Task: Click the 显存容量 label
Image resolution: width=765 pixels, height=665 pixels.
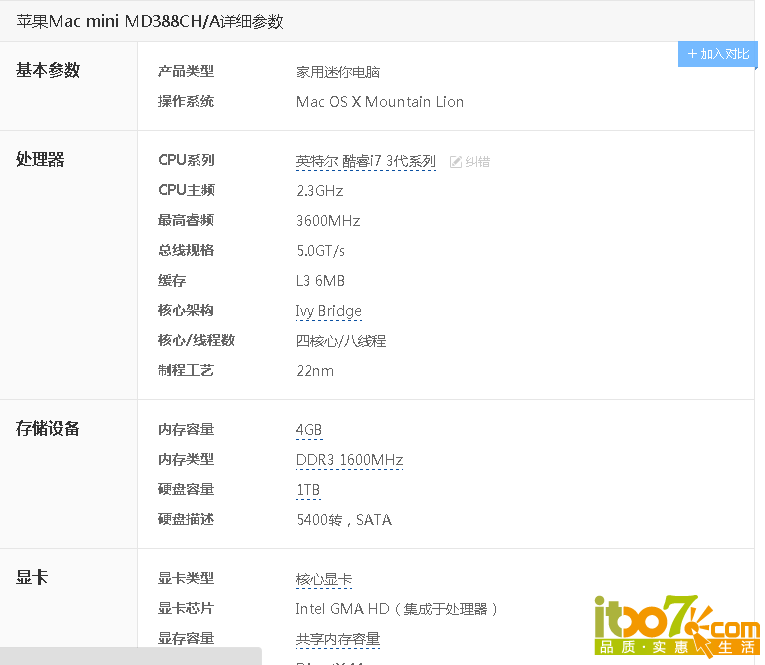Action: pos(186,638)
